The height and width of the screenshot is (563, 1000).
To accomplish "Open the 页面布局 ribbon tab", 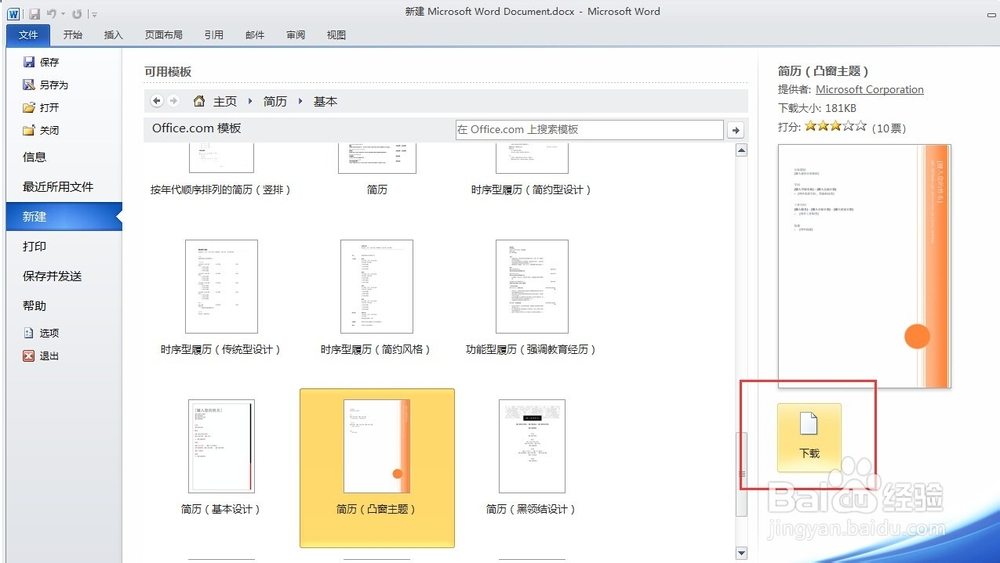I will click(163, 35).
